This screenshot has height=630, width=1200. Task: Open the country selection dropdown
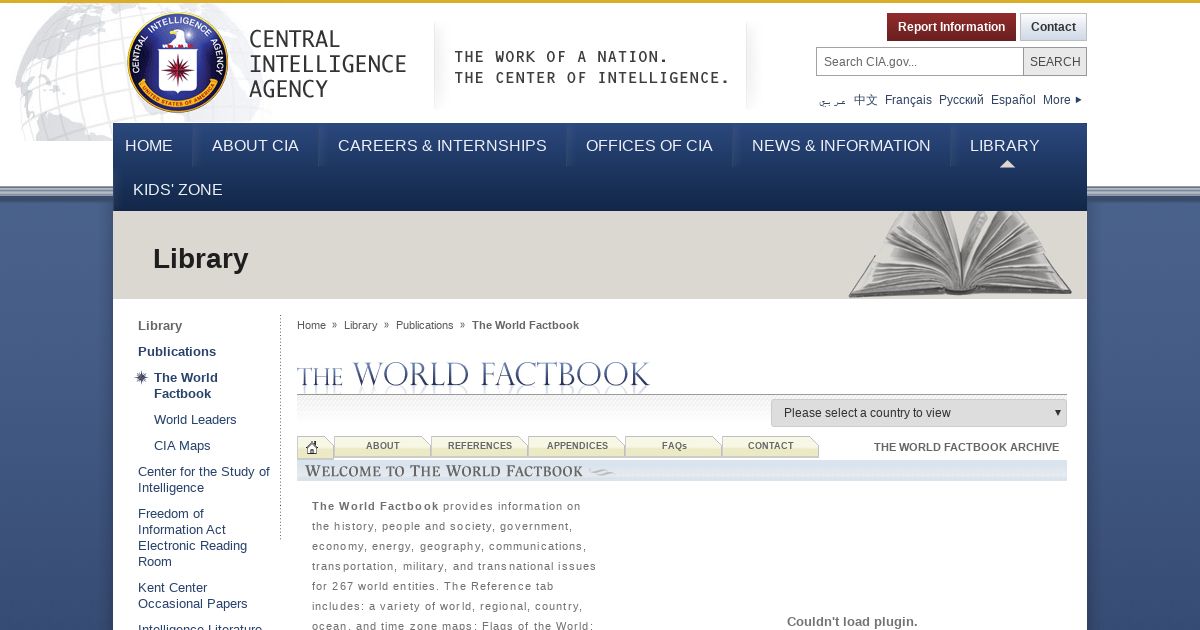point(919,413)
